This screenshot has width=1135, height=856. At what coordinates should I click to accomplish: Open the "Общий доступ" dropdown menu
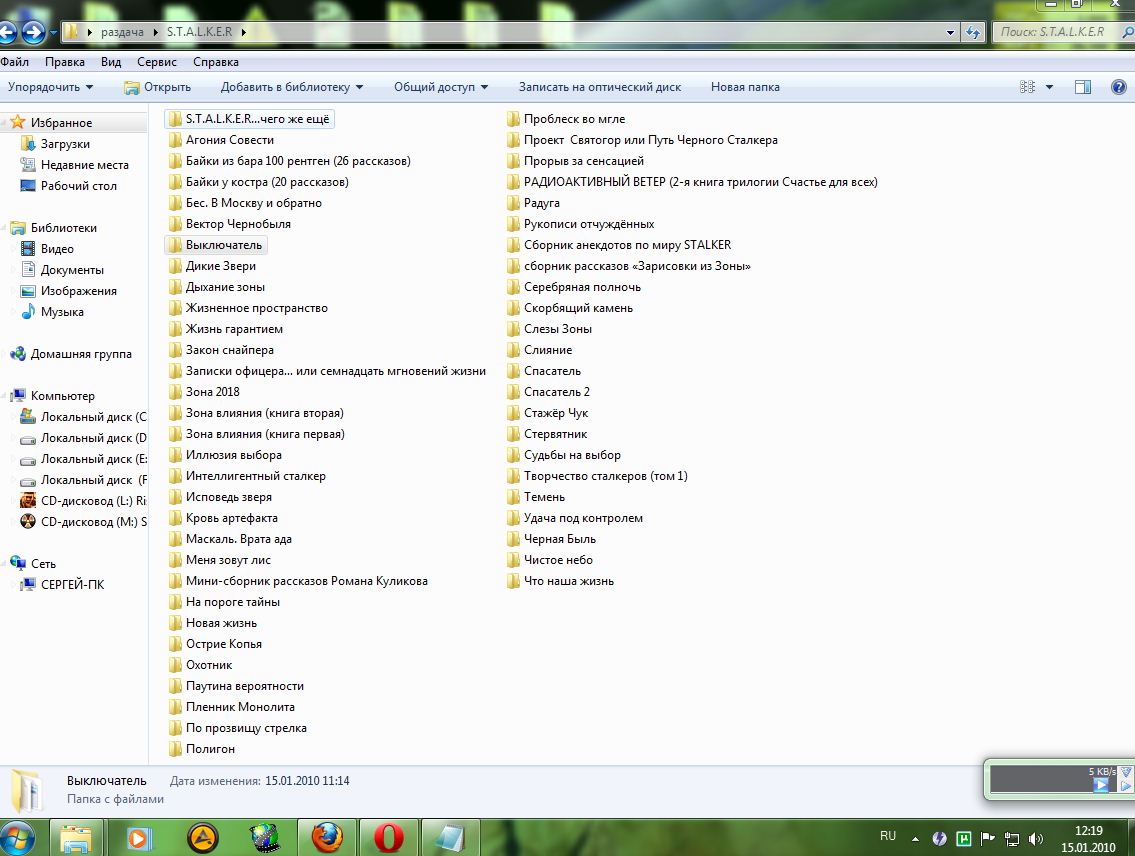(x=440, y=87)
